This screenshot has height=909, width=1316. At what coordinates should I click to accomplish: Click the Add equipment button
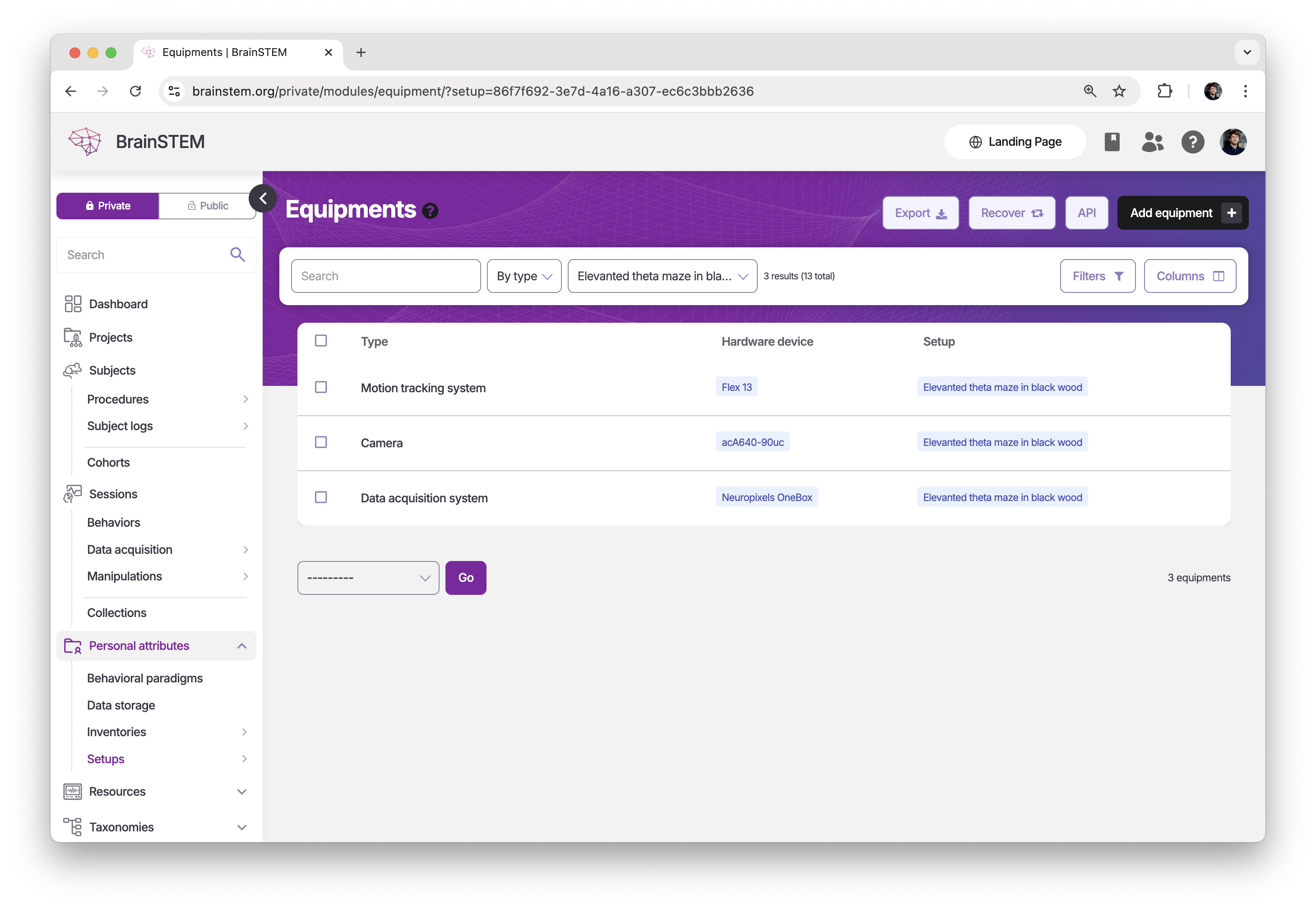pos(1182,213)
